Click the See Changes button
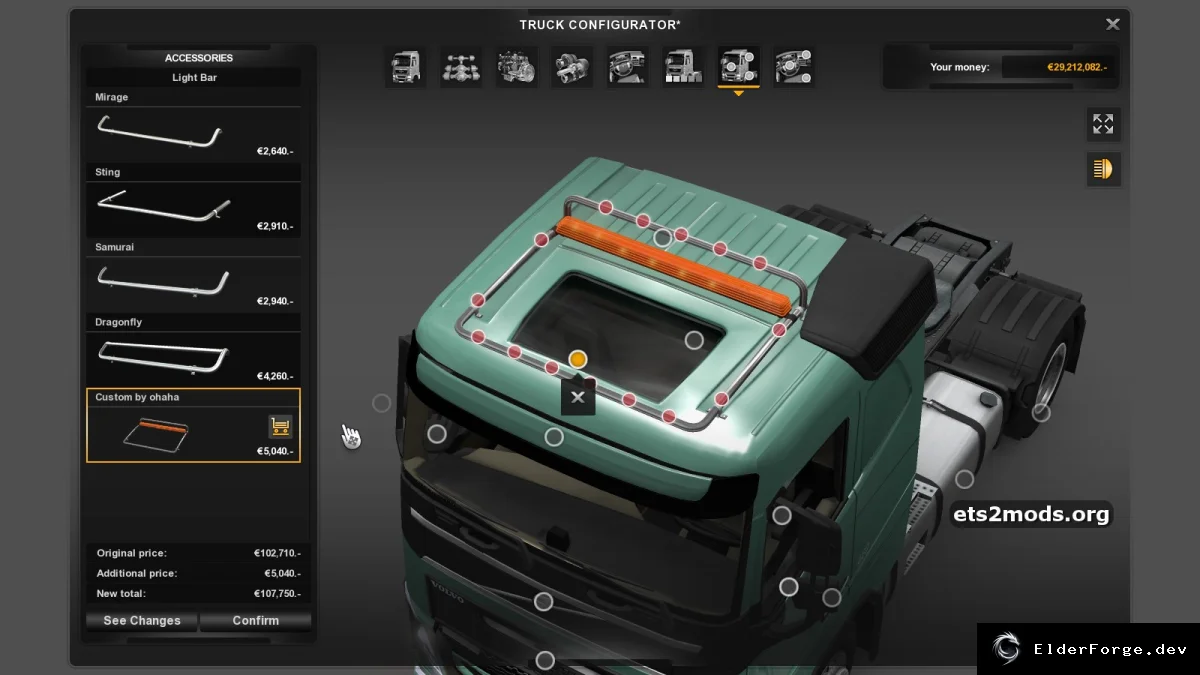 [x=142, y=621]
